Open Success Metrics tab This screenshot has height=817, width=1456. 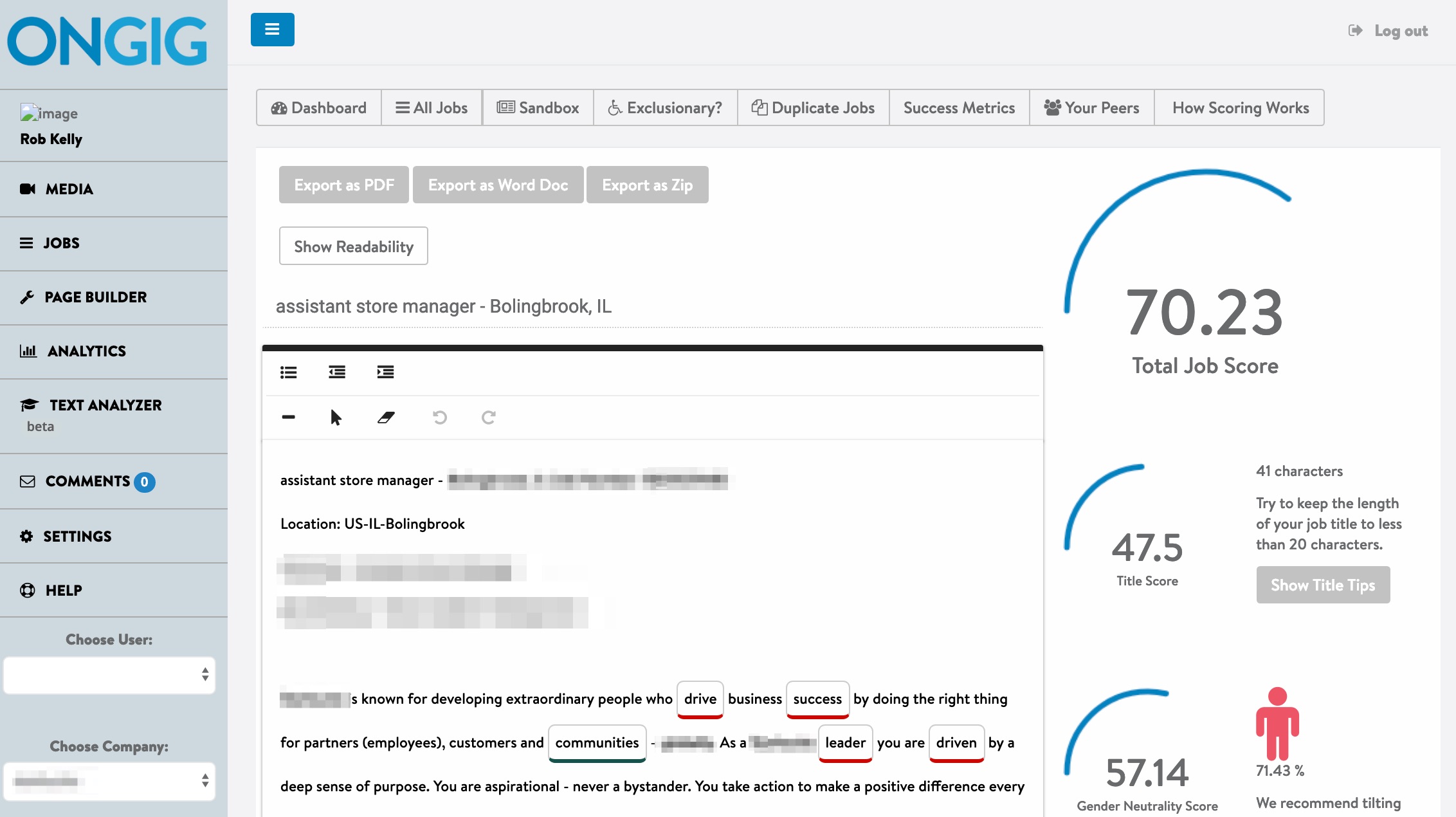[x=959, y=107]
